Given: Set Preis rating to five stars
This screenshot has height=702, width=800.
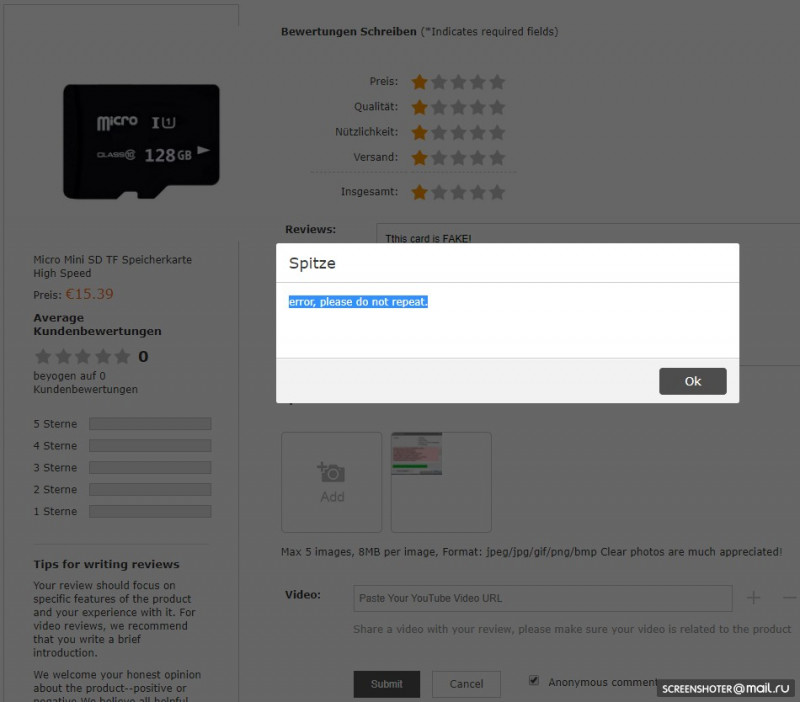Looking at the screenshot, I should coord(497,82).
